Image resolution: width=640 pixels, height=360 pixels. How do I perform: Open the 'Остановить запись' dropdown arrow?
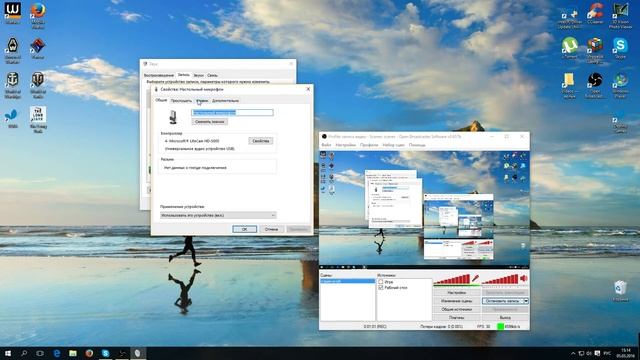point(526,301)
